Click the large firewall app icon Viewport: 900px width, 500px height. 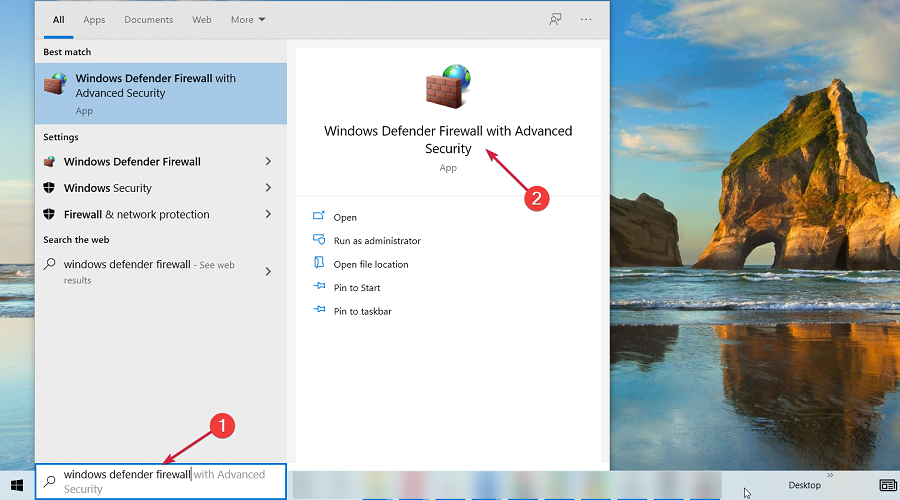pyautogui.click(x=448, y=87)
